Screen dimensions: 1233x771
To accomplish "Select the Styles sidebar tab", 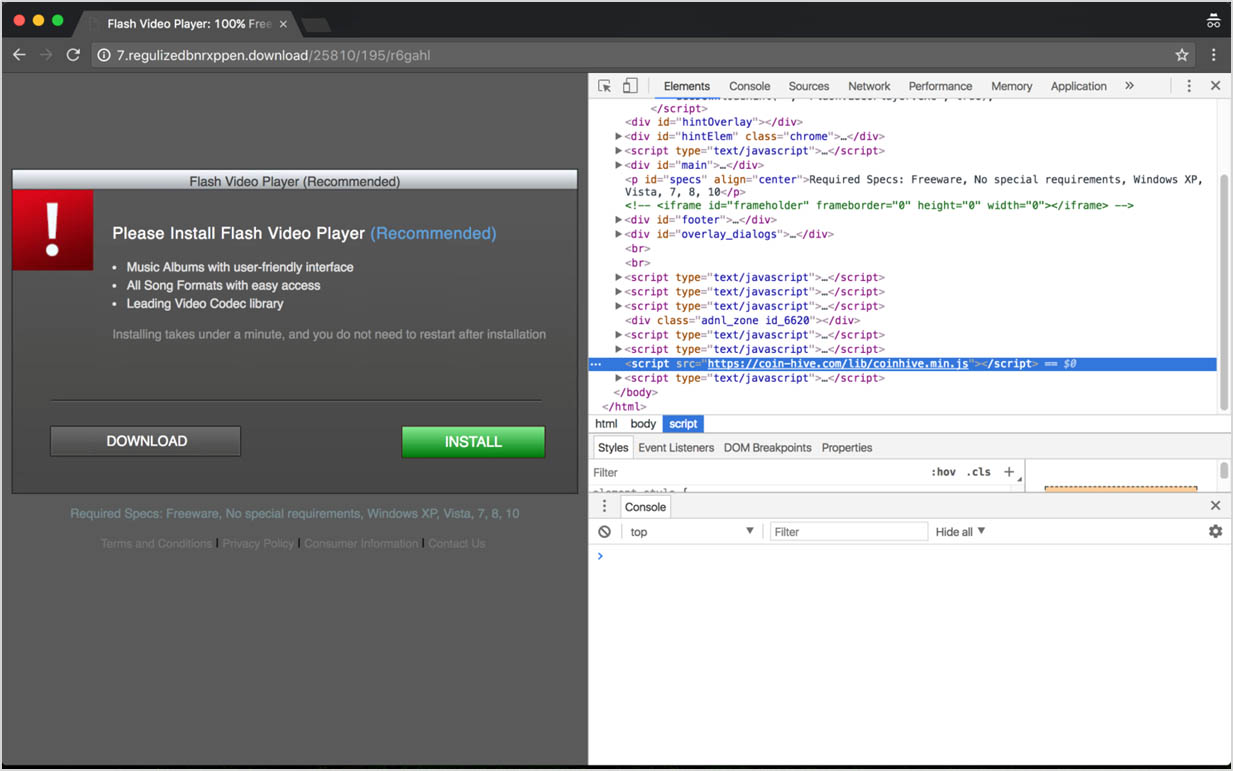I will (613, 448).
